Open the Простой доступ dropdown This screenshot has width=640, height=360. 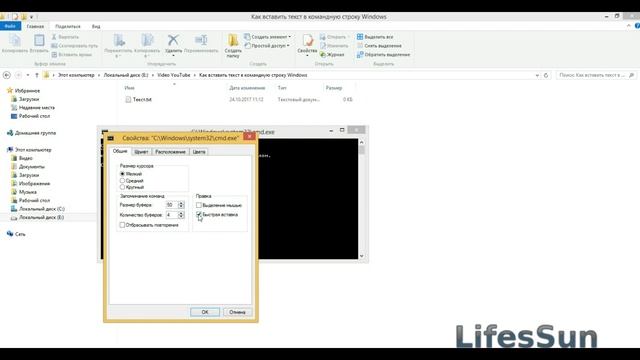click(288, 46)
